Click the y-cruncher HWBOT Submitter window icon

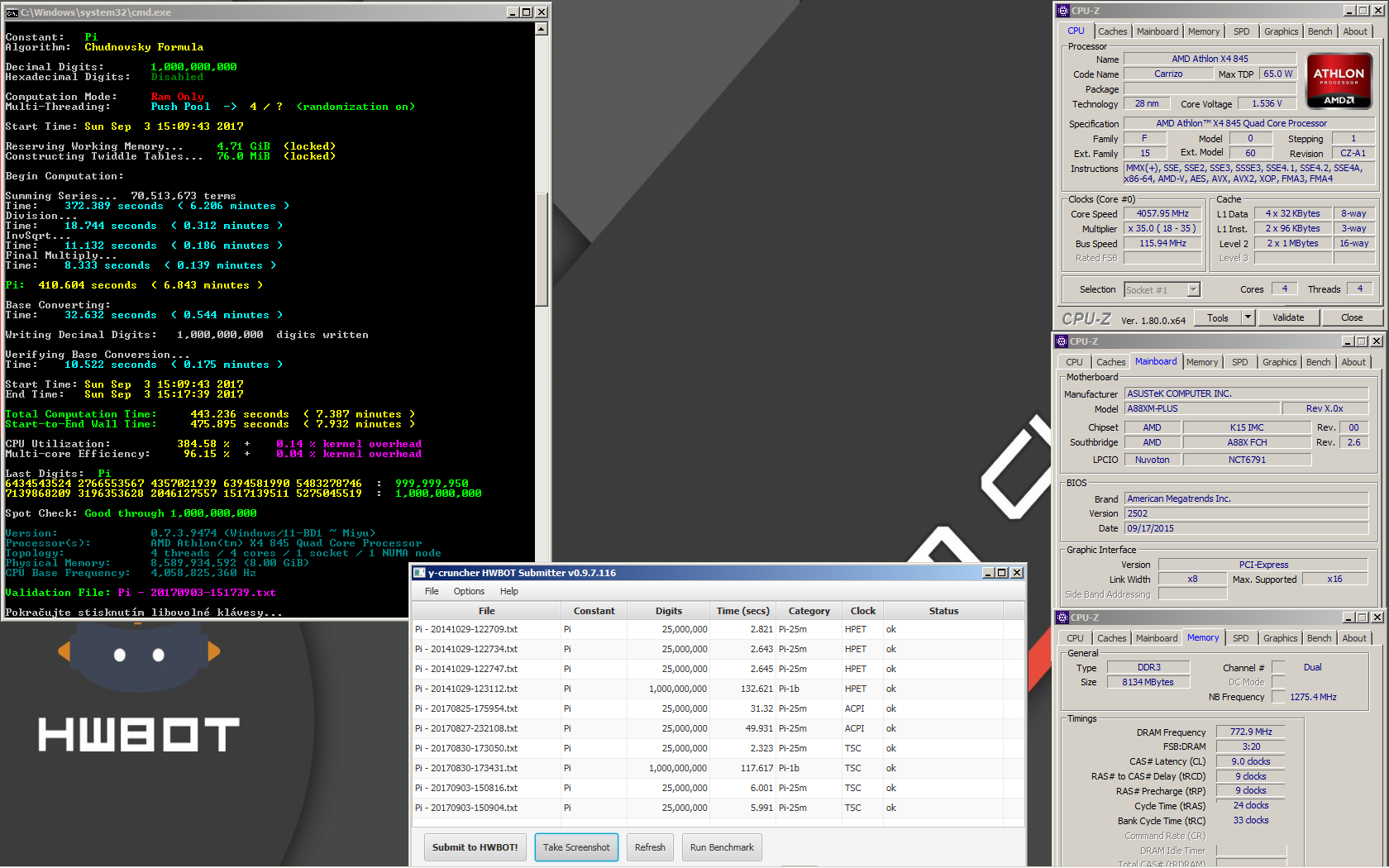(x=419, y=573)
